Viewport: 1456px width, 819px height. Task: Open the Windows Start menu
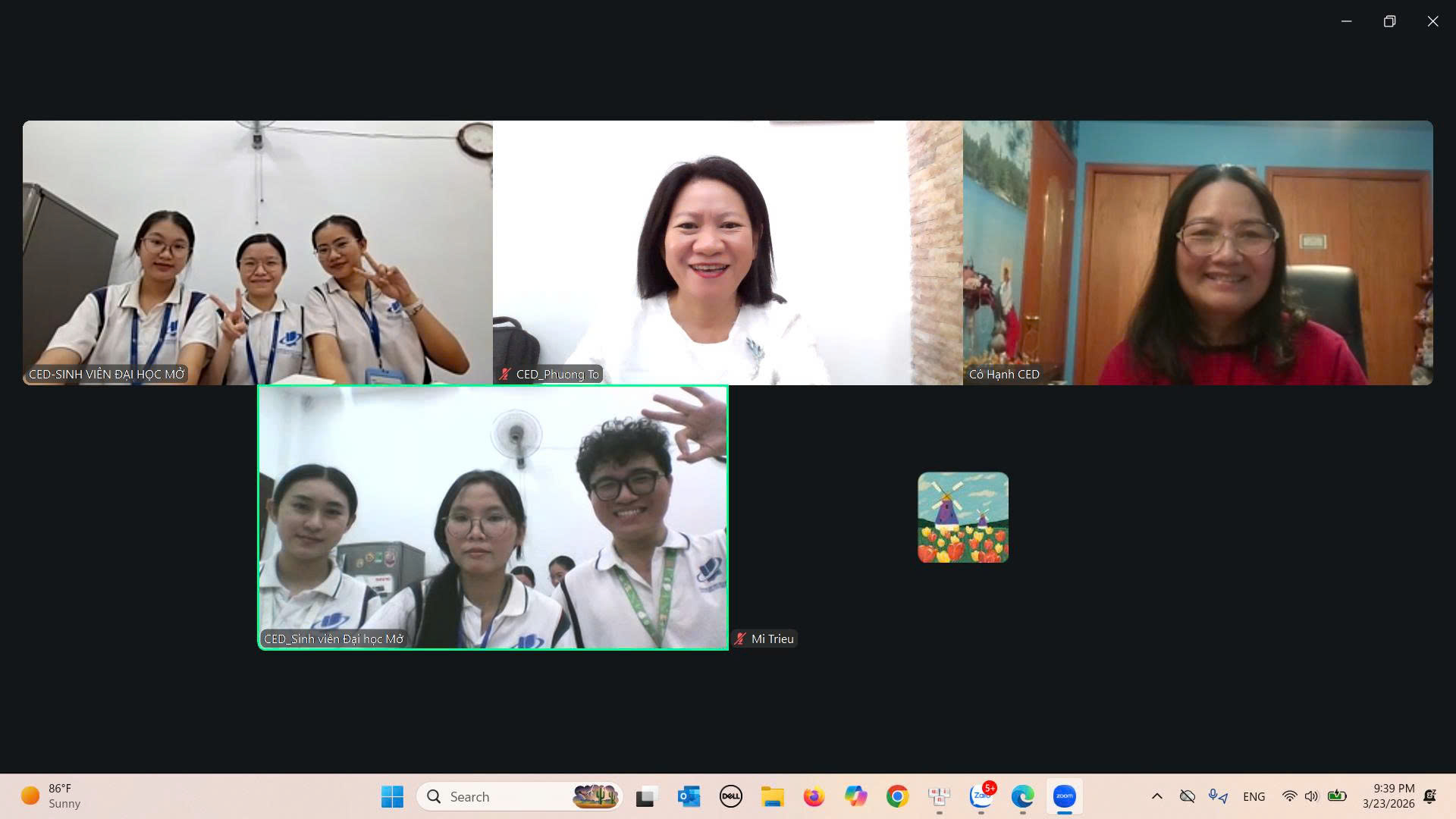(392, 796)
